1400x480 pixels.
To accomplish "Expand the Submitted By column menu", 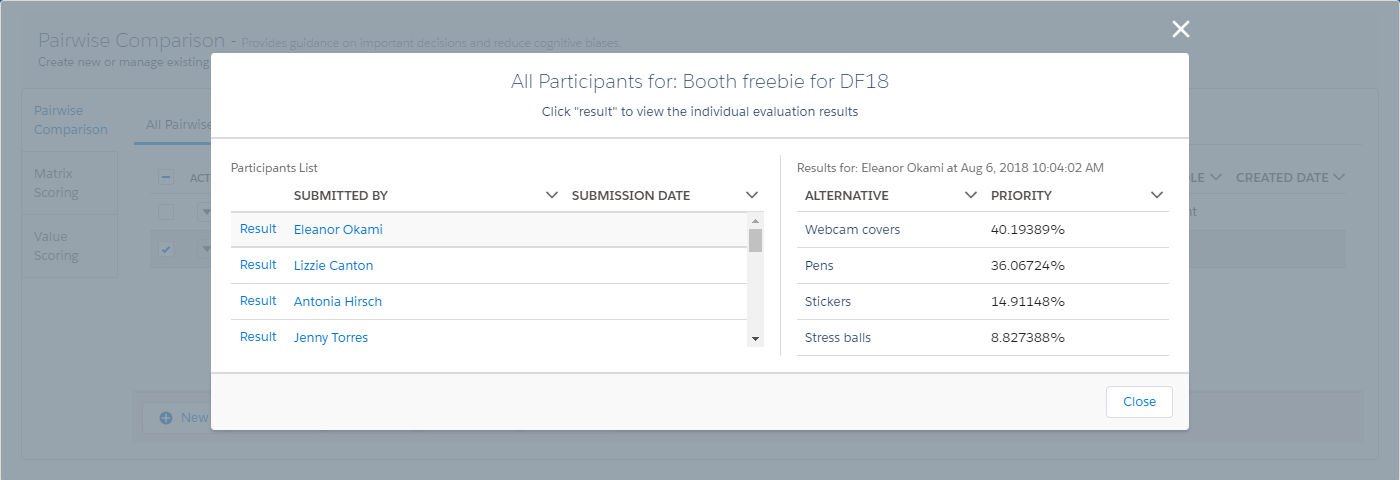I will (552, 195).
